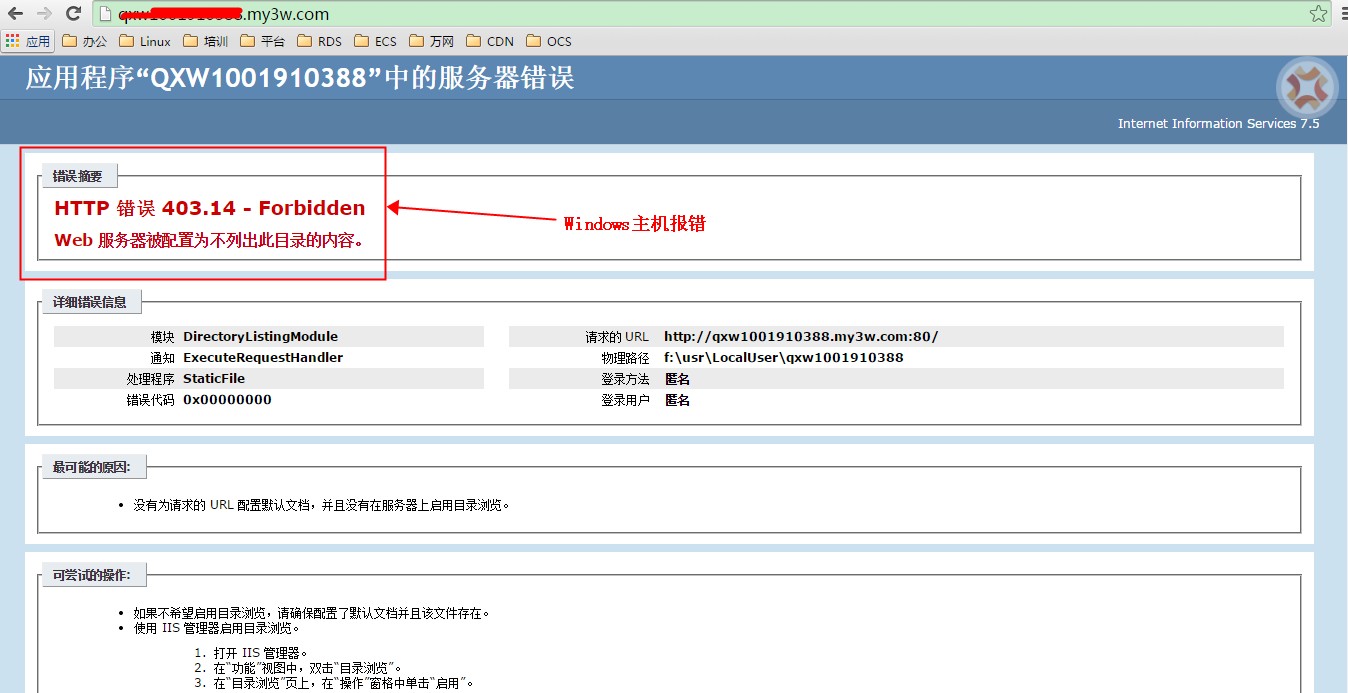Click the HTTP 错误 403.14 - Forbidden heading
The image size is (1348, 693).
(x=210, y=208)
